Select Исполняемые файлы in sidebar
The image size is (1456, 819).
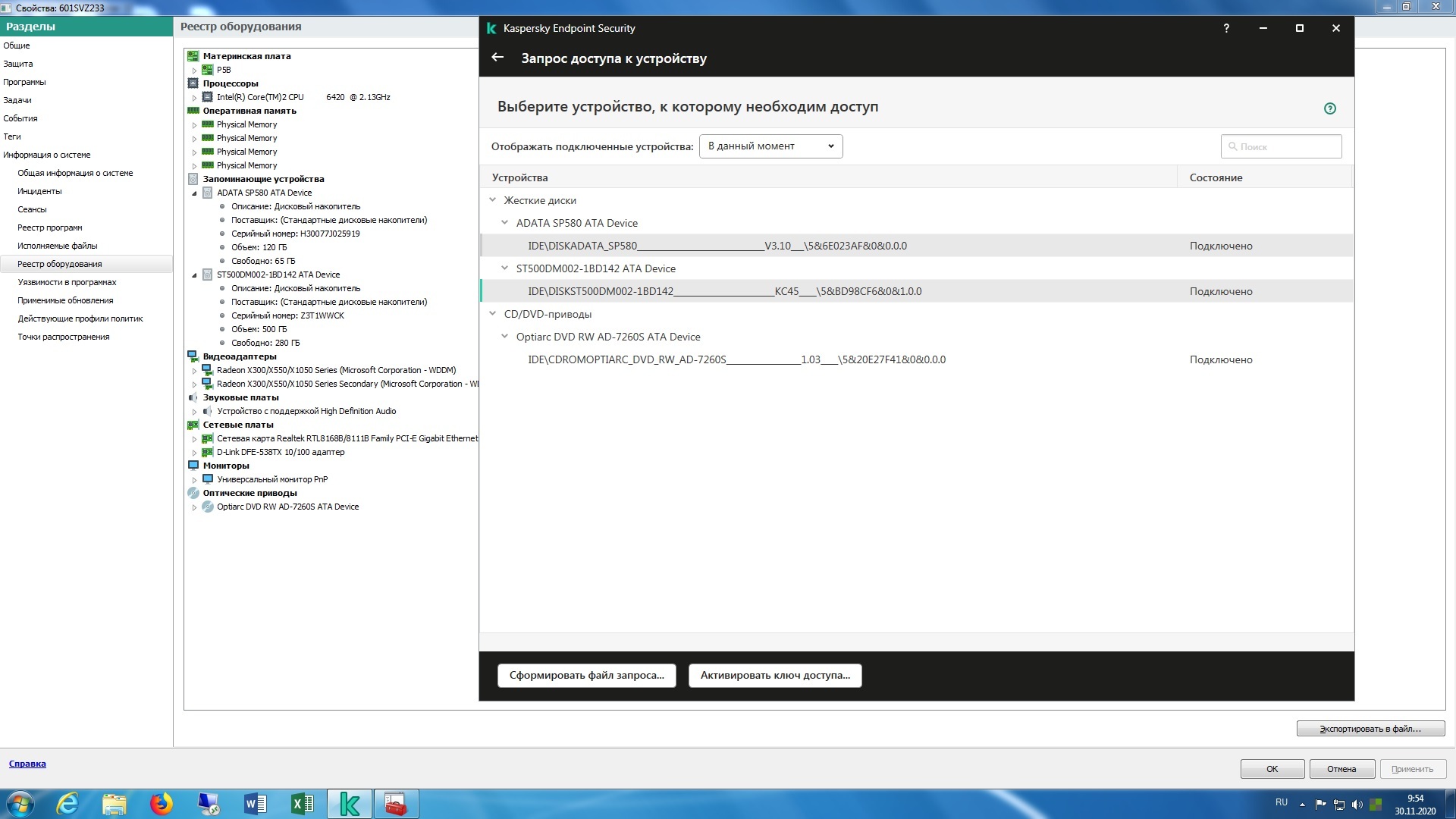point(58,246)
